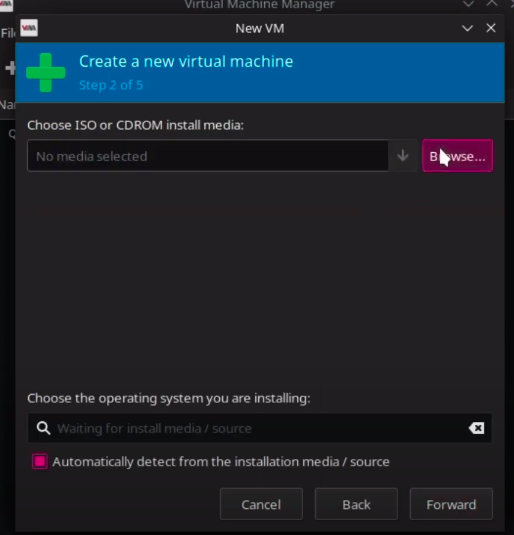
Task: Cancel the new virtual machine wizard
Action: click(x=261, y=504)
